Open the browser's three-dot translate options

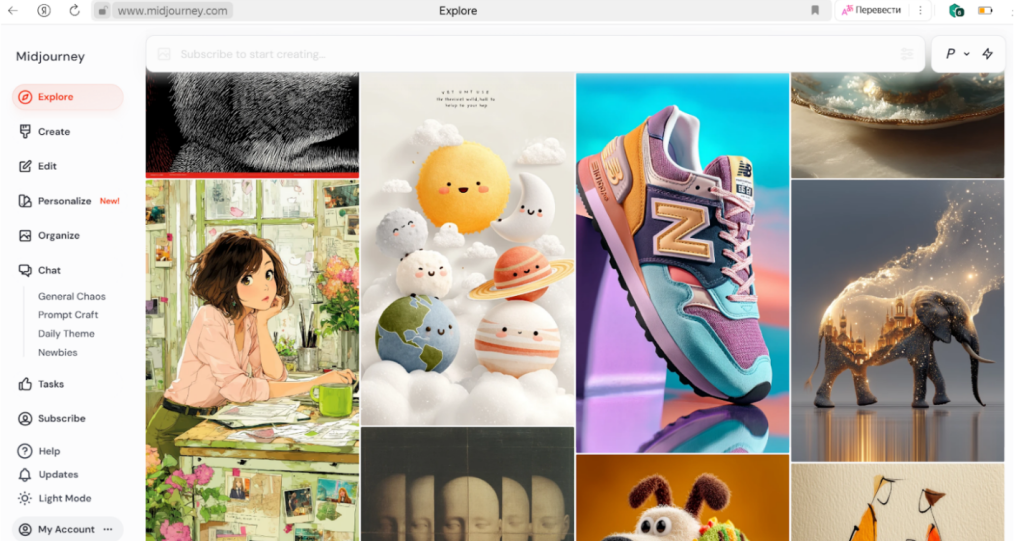[x=920, y=11]
